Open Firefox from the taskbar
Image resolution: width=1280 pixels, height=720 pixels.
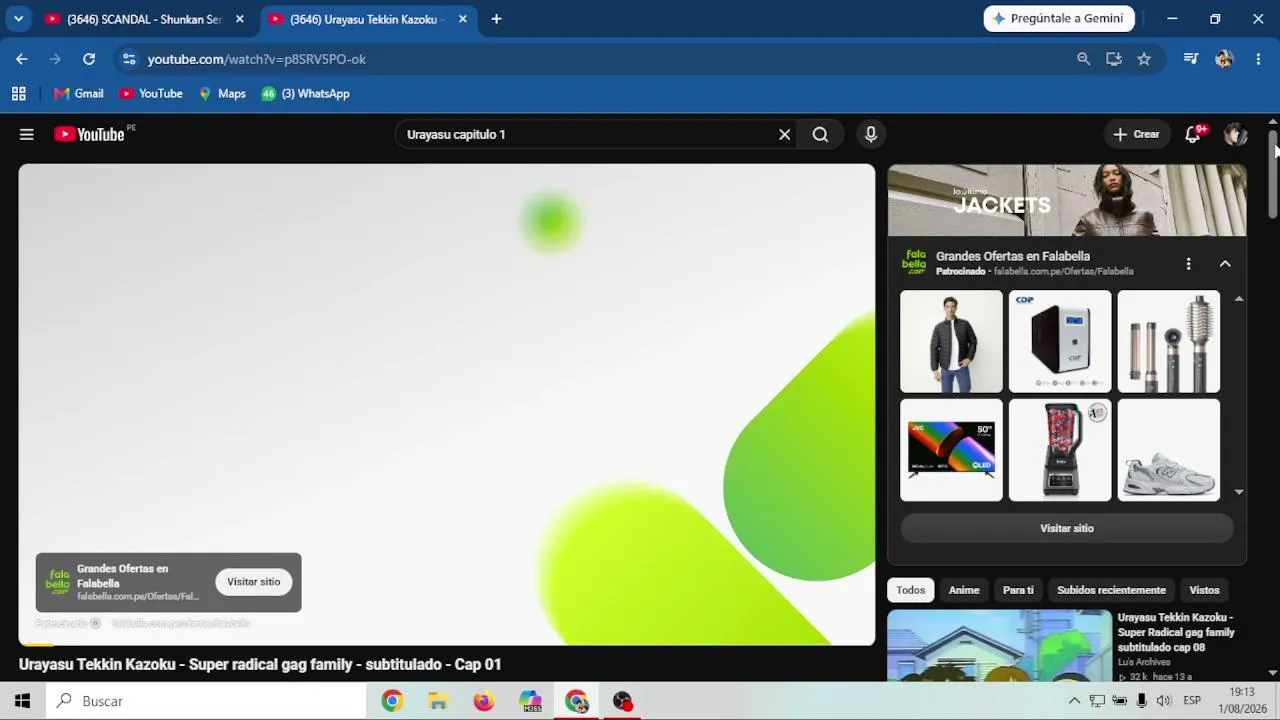click(x=484, y=701)
